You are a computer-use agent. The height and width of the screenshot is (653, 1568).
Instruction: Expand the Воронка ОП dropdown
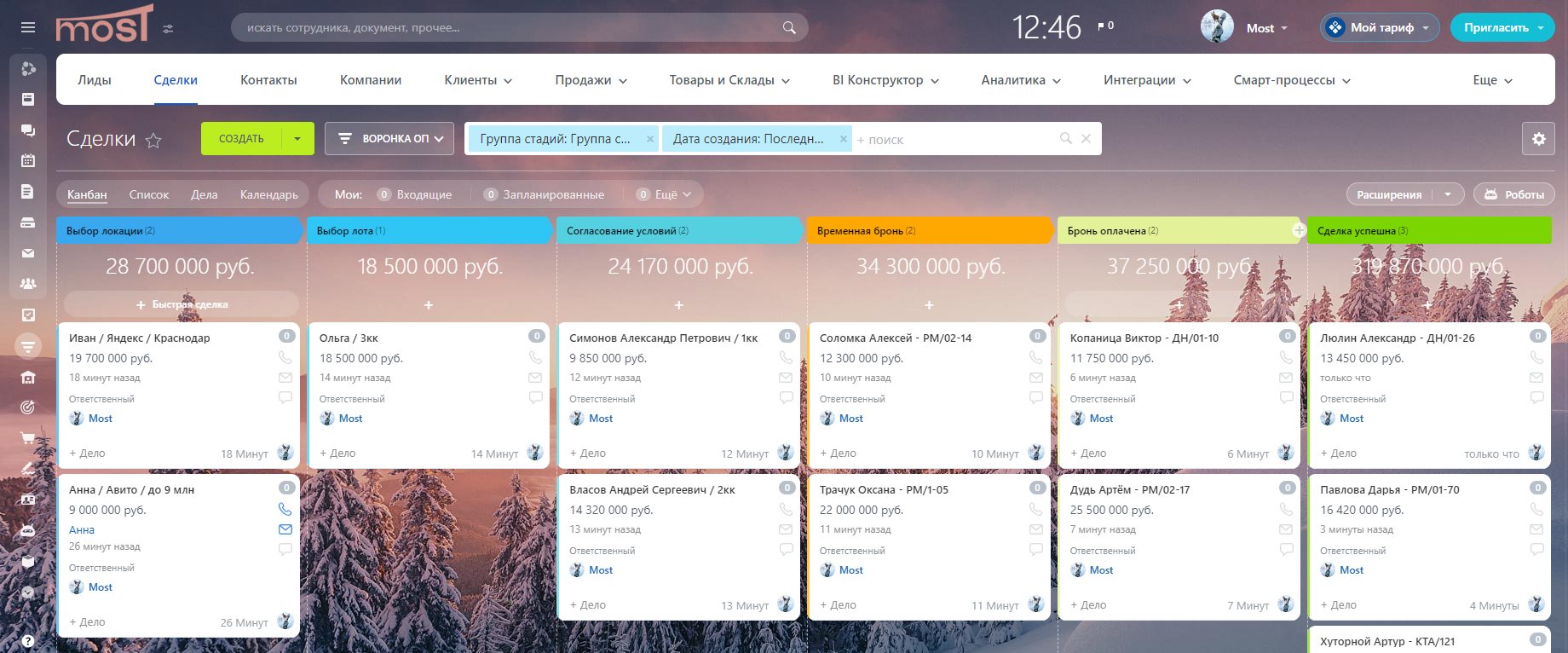pyautogui.click(x=391, y=139)
